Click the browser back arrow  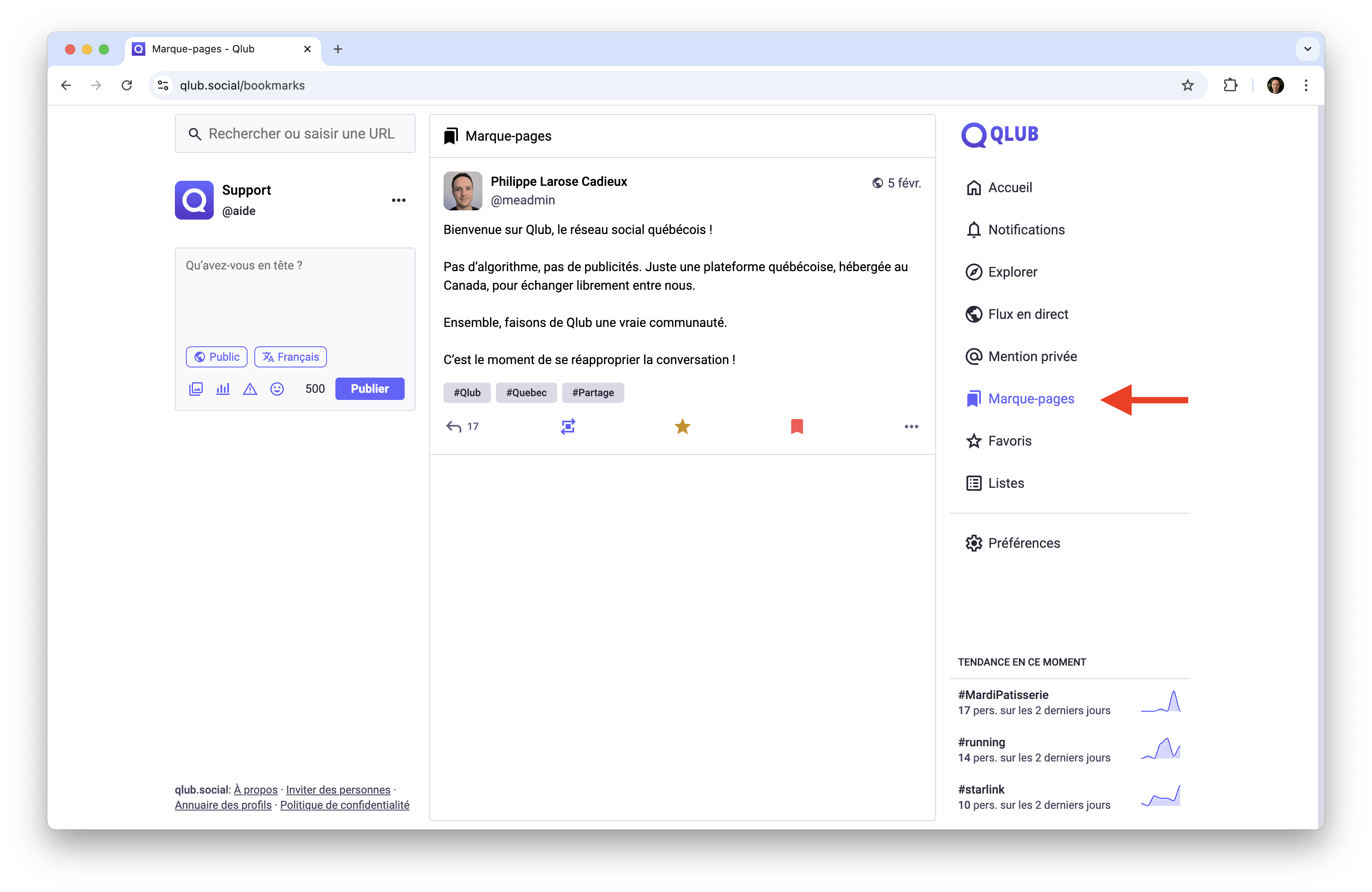pyautogui.click(x=66, y=85)
